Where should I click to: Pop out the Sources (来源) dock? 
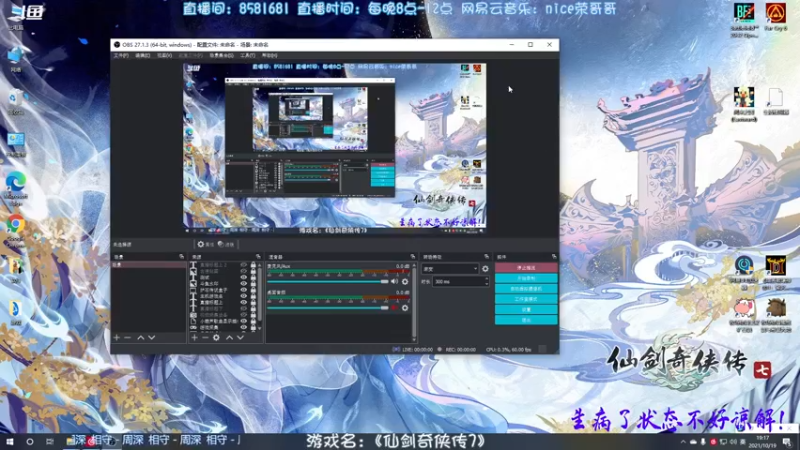(x=258, y=257)
